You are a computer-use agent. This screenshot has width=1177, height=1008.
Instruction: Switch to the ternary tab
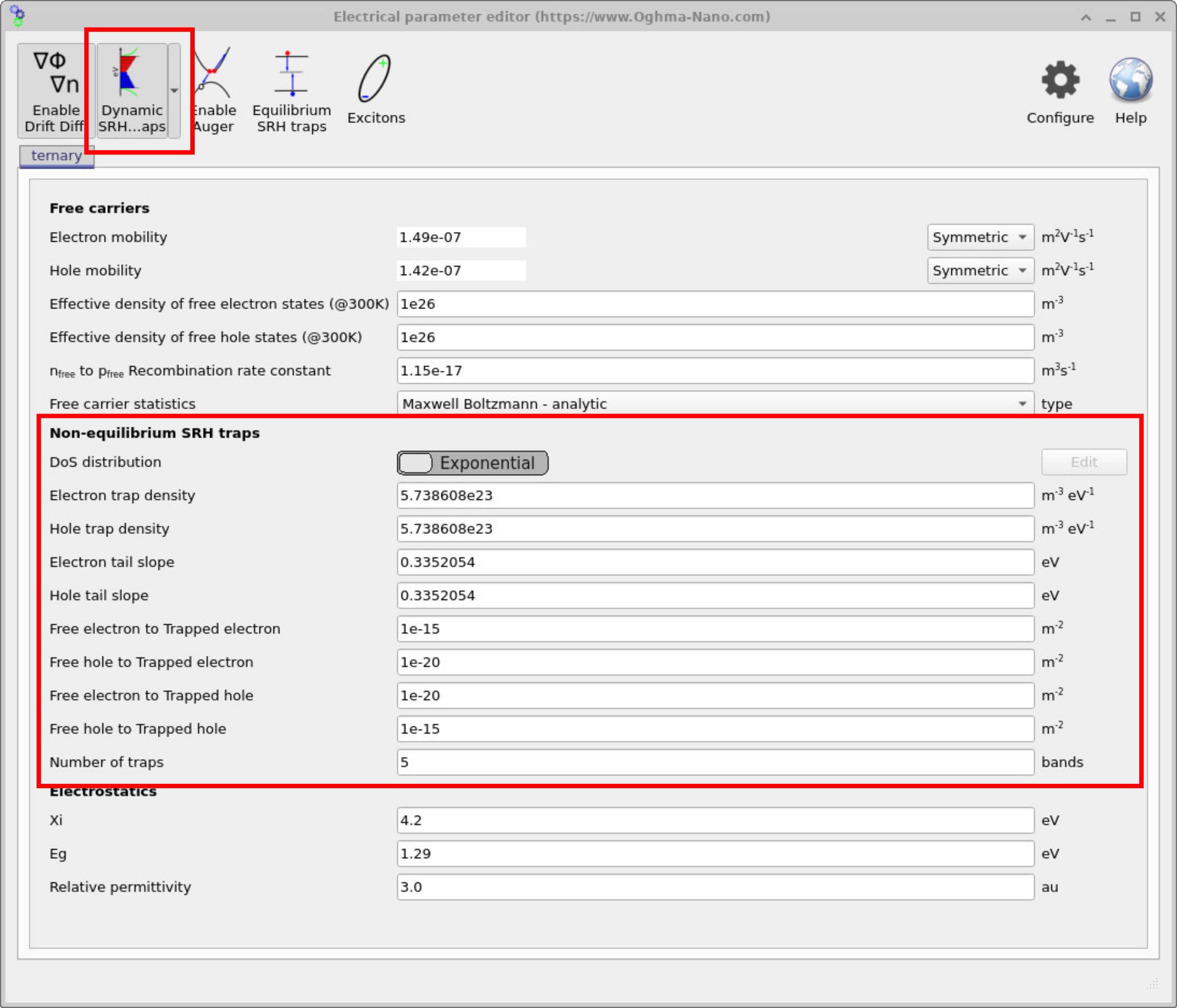tap(56, 155)
